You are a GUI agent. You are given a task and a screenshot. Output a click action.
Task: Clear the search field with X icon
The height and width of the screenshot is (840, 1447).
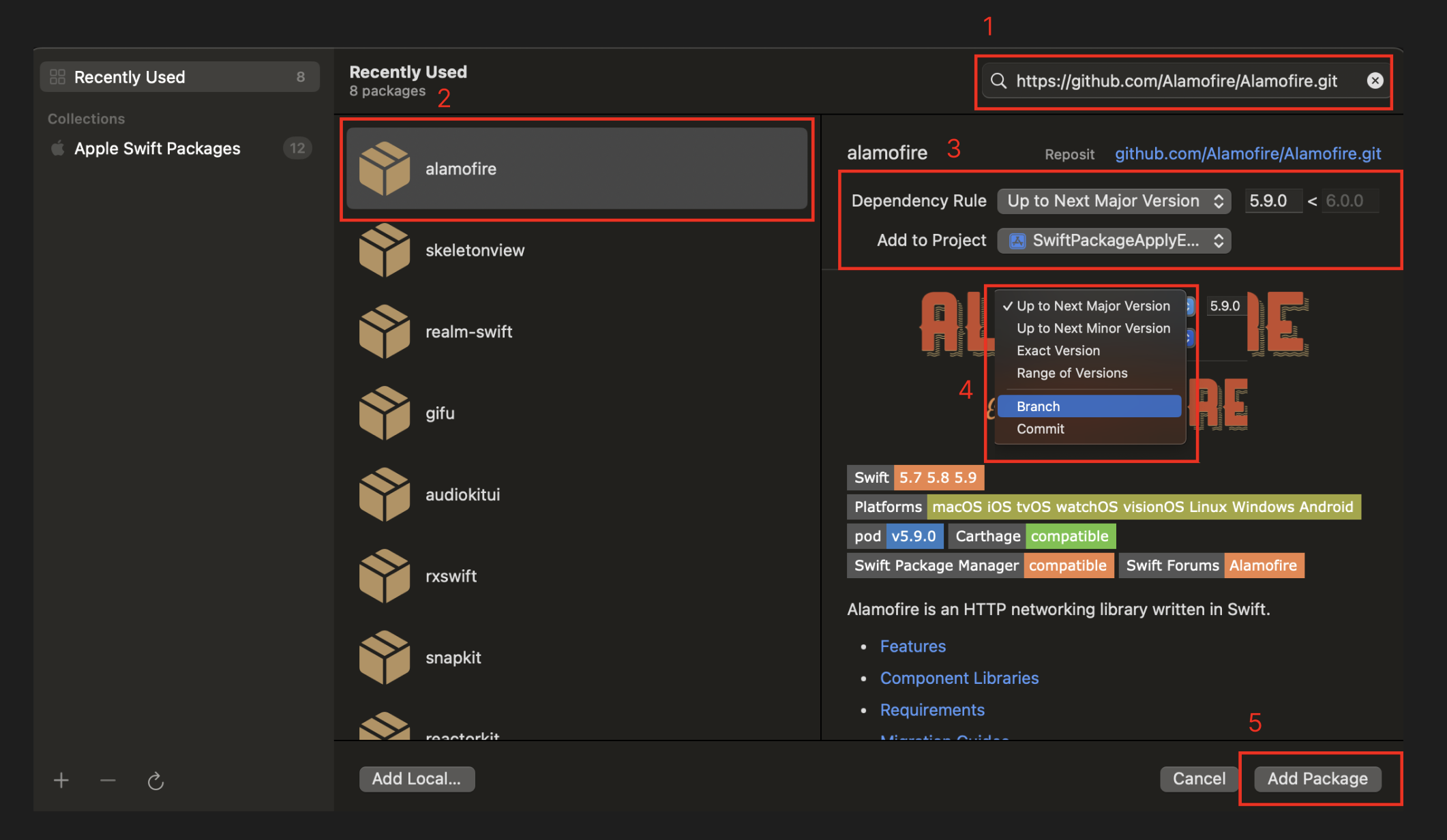tap(1375, 80)
